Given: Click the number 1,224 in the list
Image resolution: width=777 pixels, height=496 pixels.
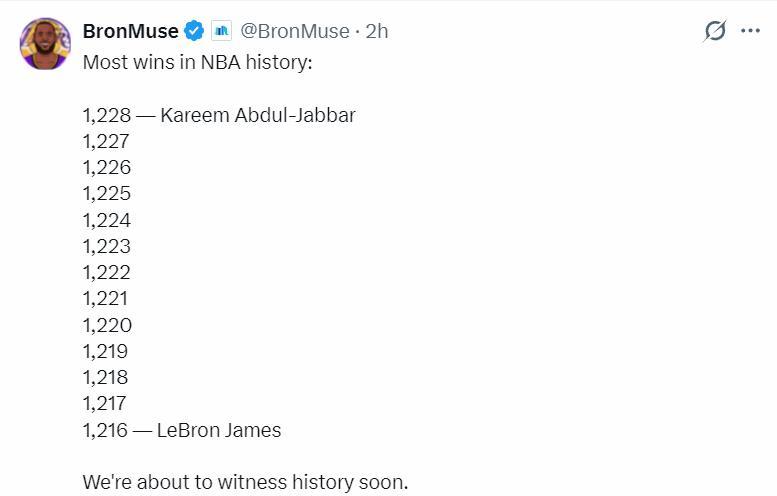Looking at the screenshot, I should click(106, 220).
